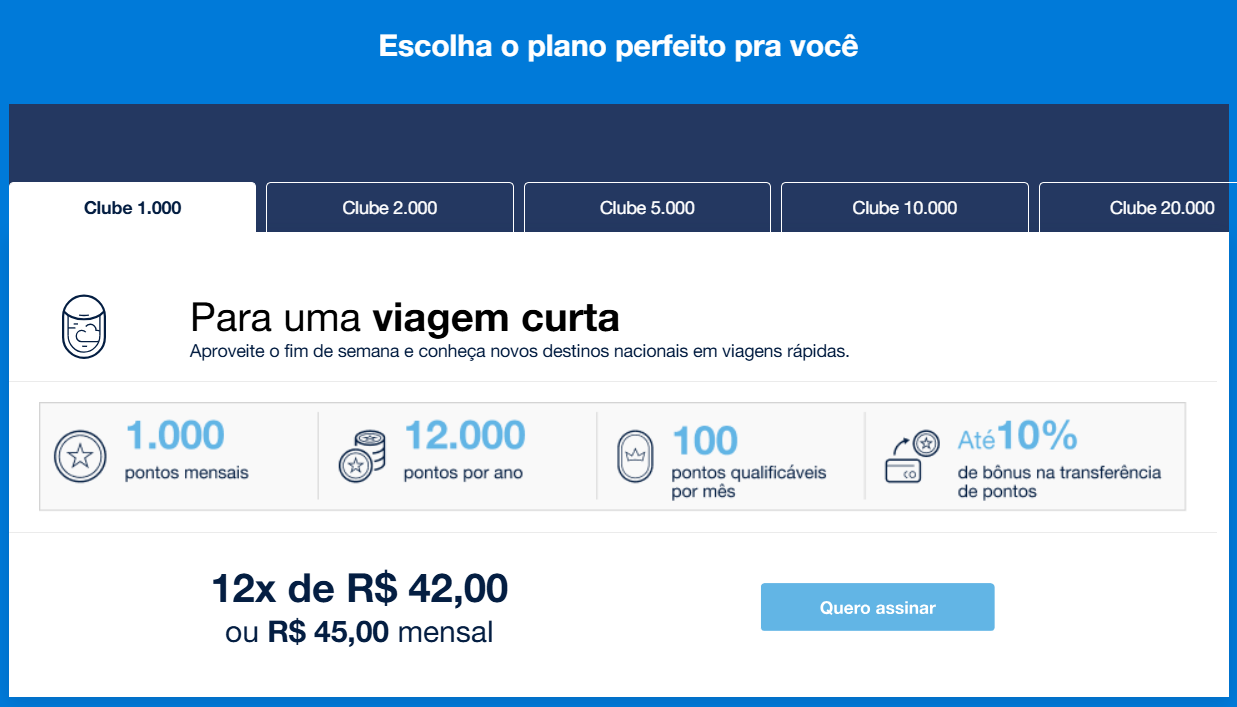
Task: Click the 12x de R$ 42,00 price text
Action: pos(357,589)
